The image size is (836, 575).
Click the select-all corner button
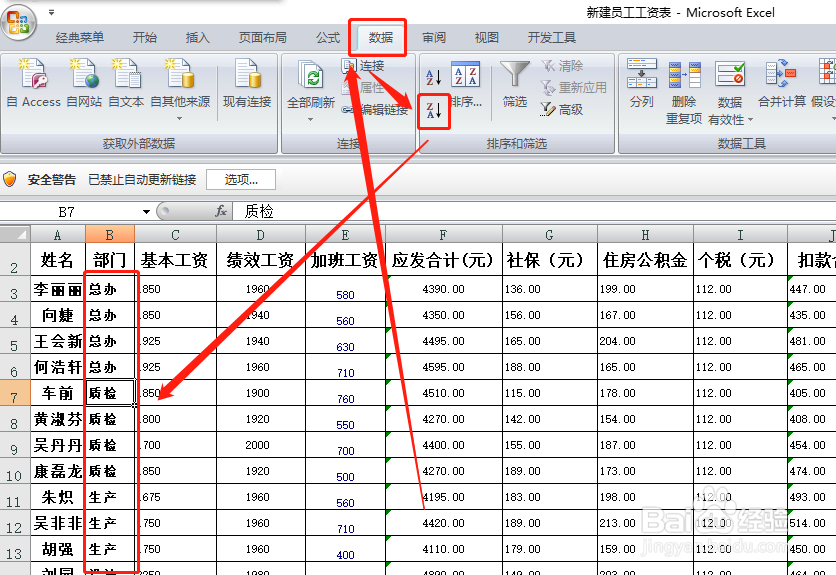coord(15,234)
